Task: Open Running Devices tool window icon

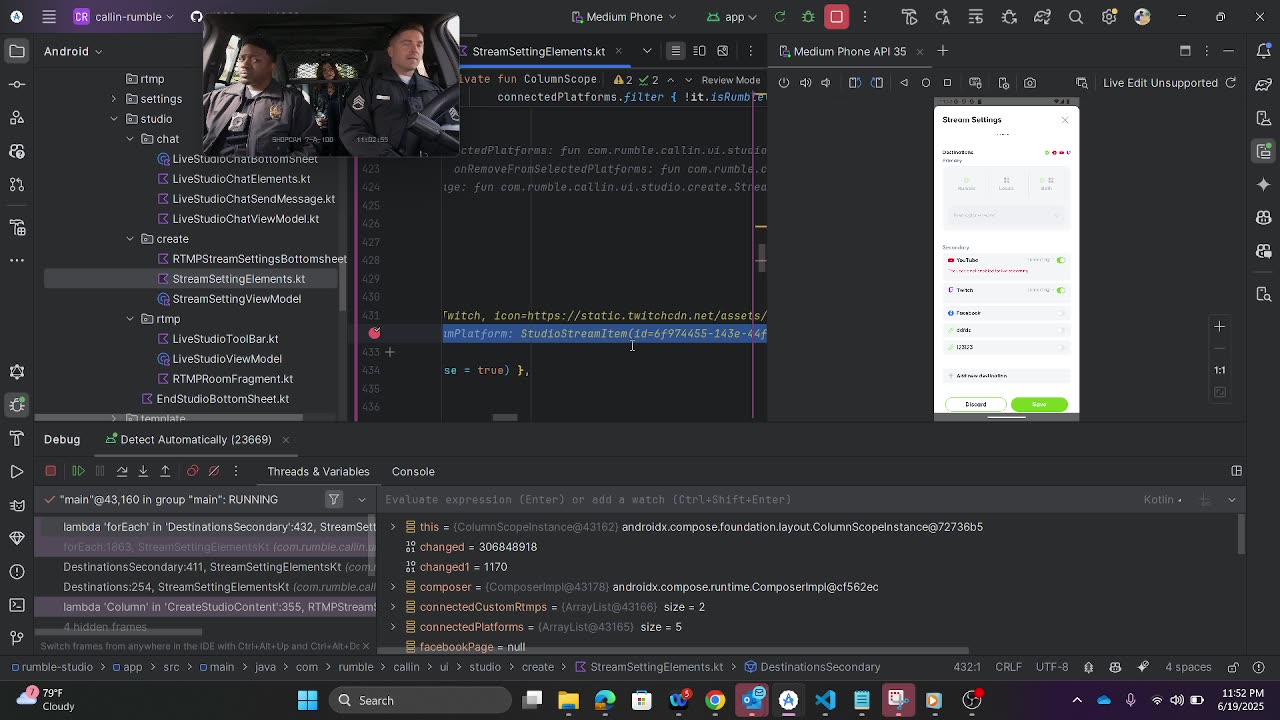Action: pyautogui.click(x=1264, y=152)
